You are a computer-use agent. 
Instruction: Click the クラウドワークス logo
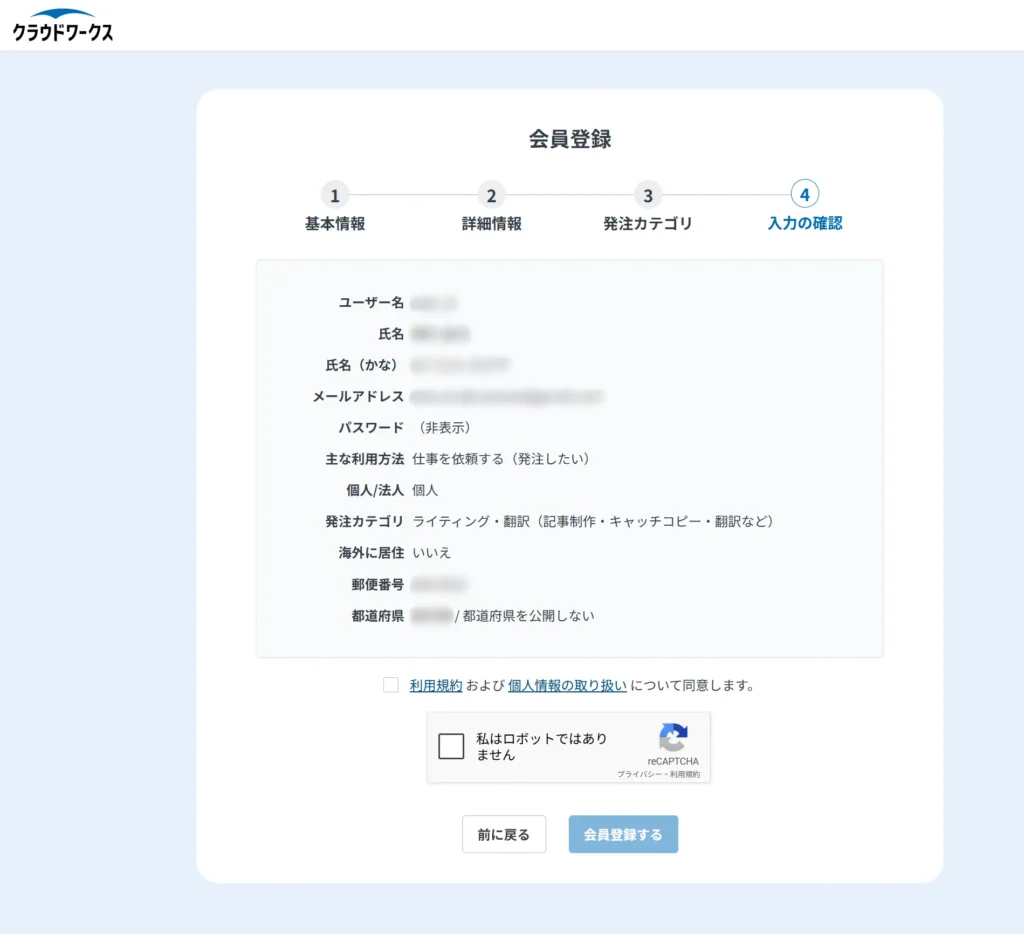[62, 25]
